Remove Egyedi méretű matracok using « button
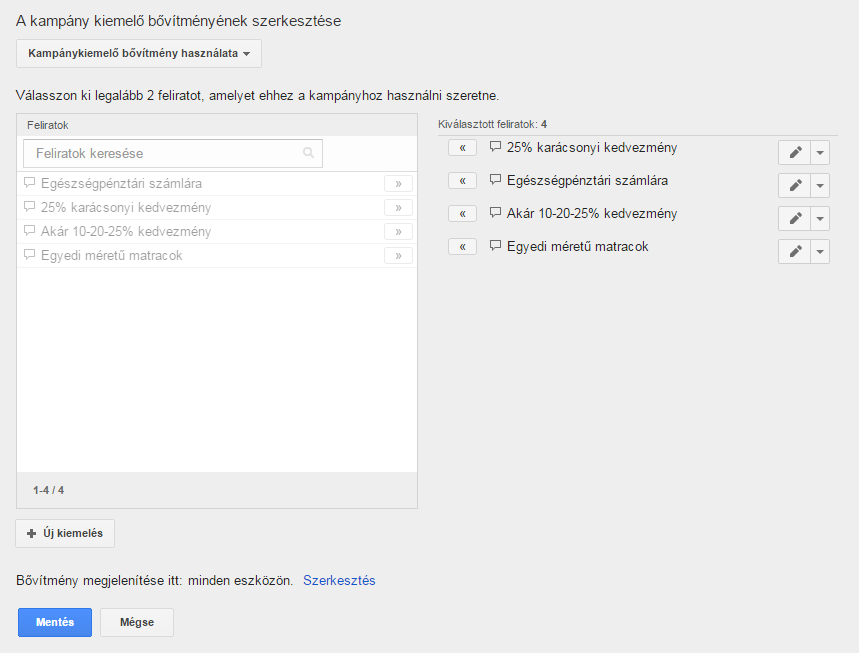This screenshot has width=859, height=653. click(462, 247)
